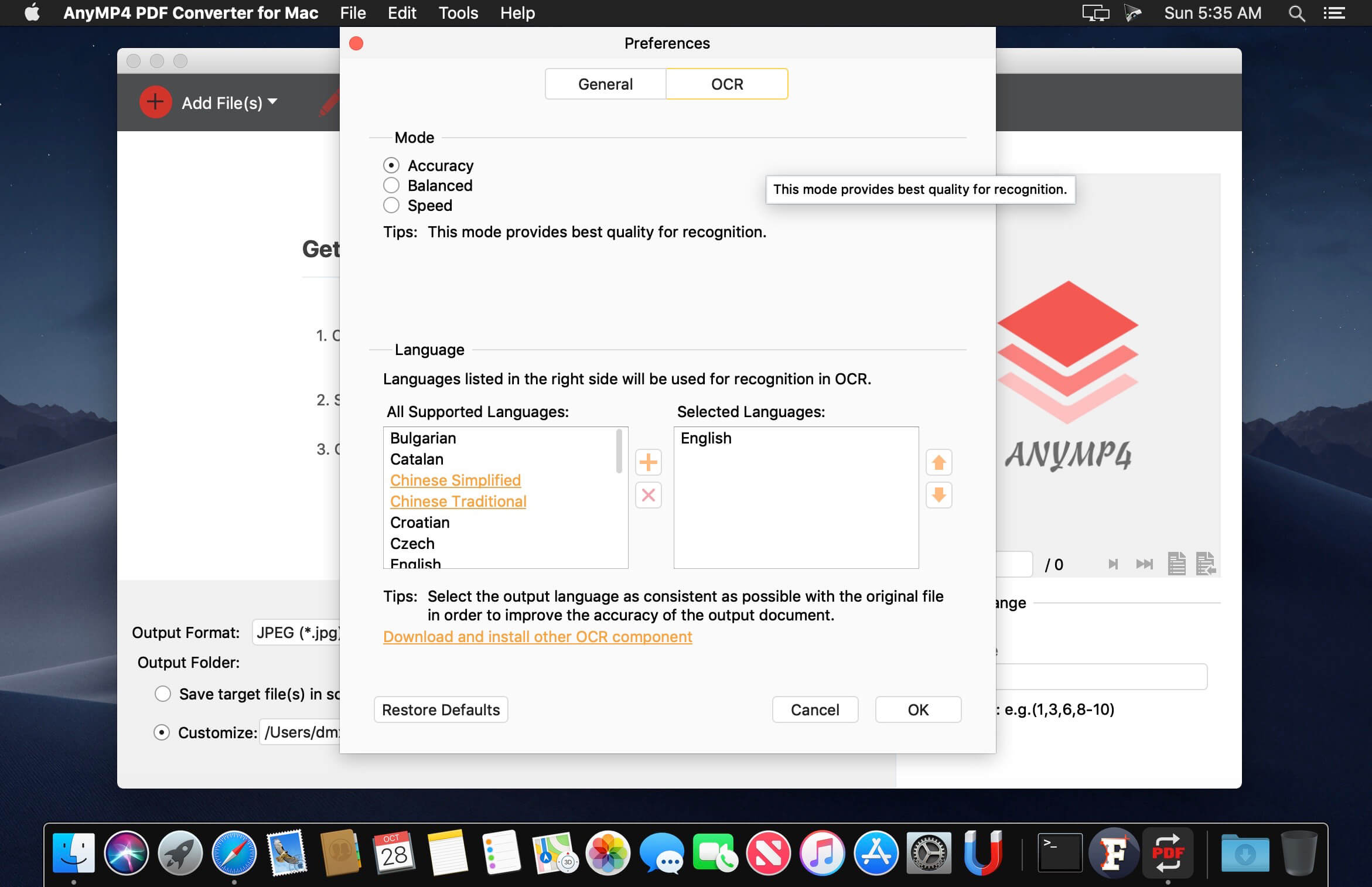Click the red X remove language icon
The width and height of the screenshot is (1372, 887).
648,495
